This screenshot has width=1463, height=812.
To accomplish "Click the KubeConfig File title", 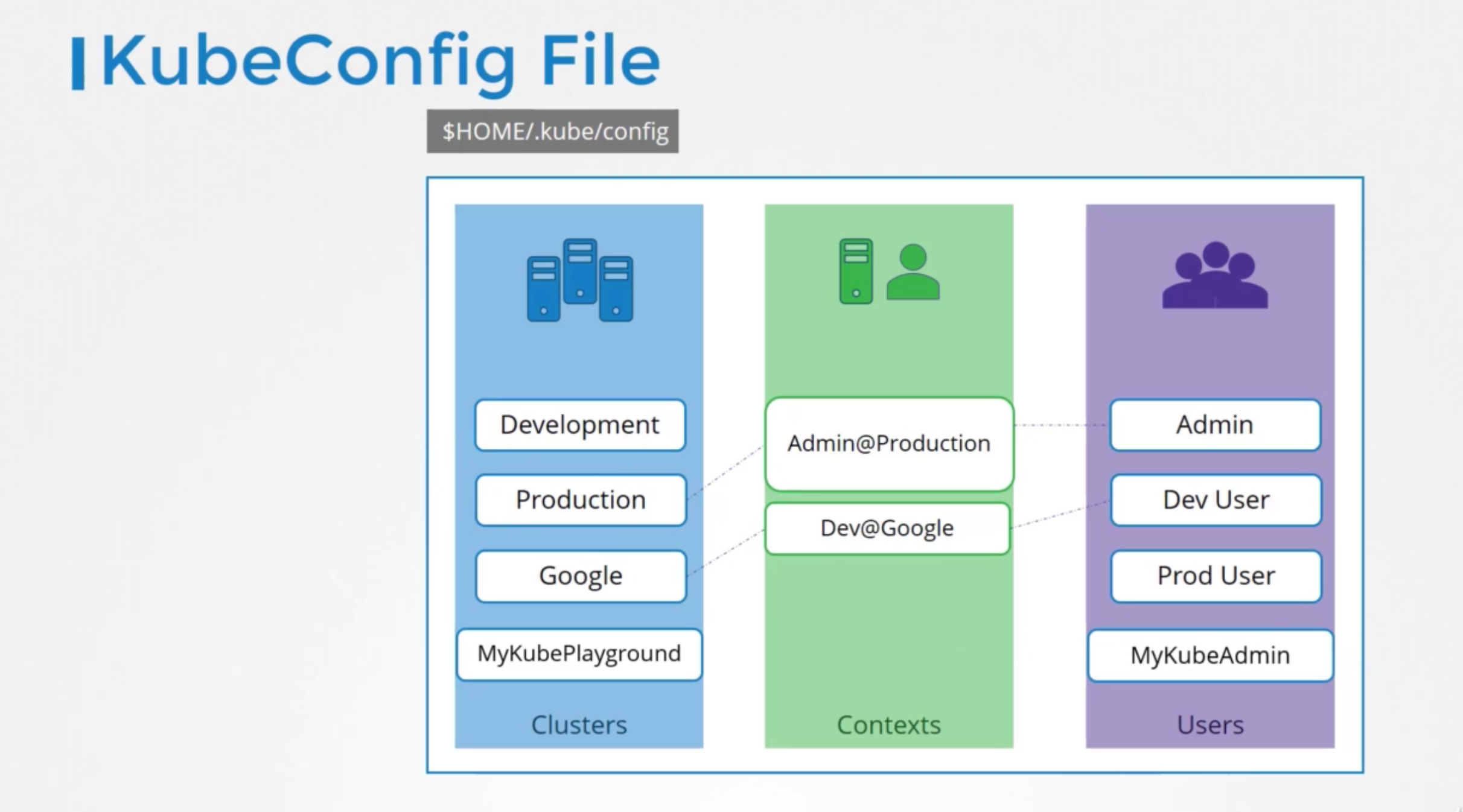I will [380, 62].
